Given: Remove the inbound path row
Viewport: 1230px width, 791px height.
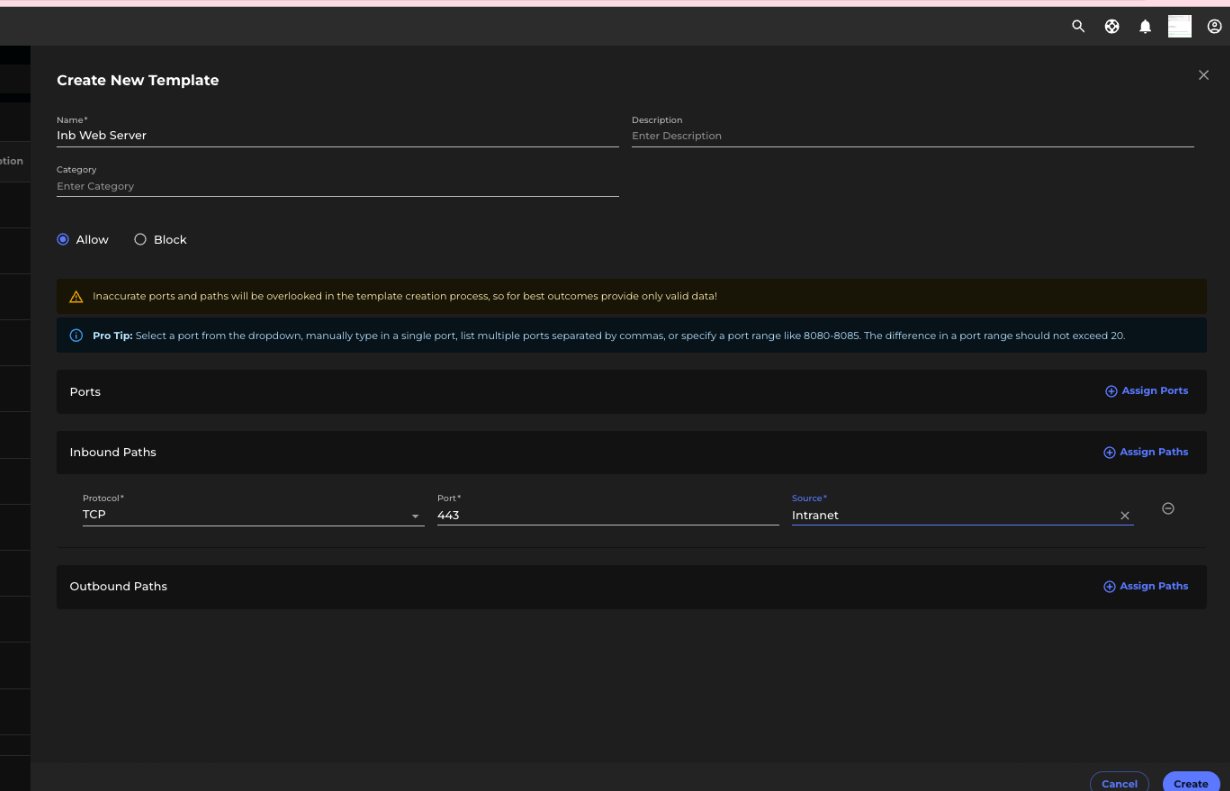Looking at the screenshot, I should click(x=1168, y=509).
